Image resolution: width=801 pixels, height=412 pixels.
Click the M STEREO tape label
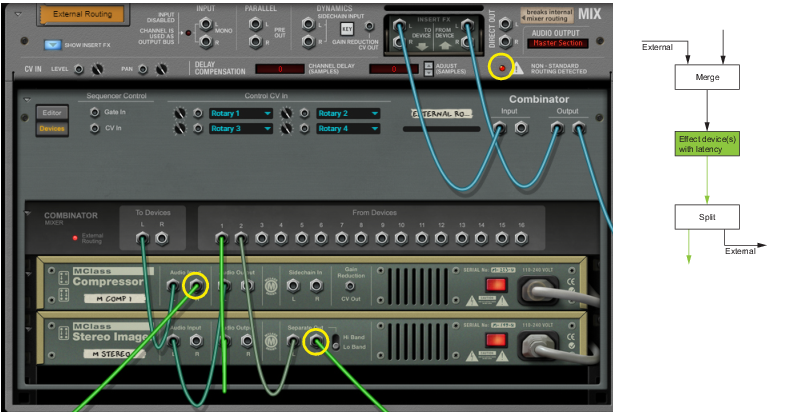click(x=114, y=354)
